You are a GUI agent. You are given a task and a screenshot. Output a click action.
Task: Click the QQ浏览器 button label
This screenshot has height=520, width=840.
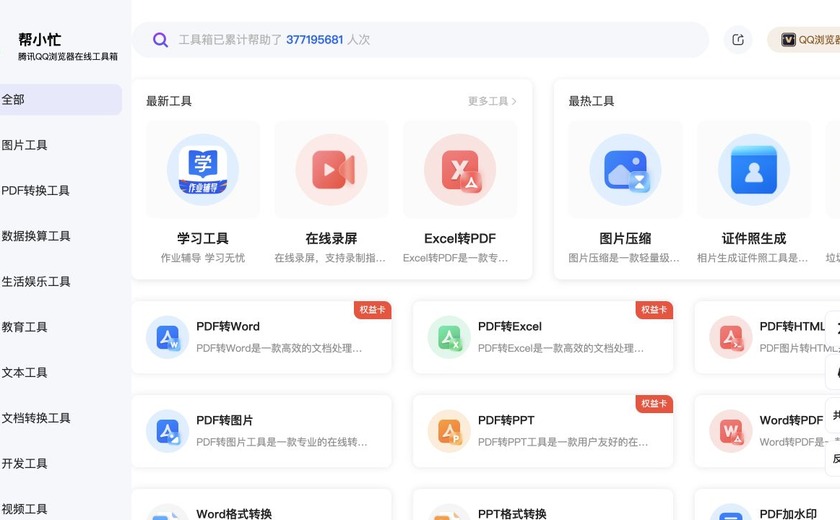coord(819,40)
